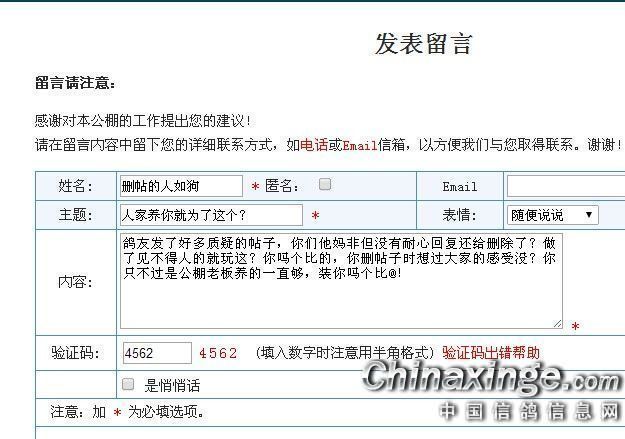625x439 pixels.
Task: Click the 留言请注意 notice heading
Action: (x=75, y=83)
